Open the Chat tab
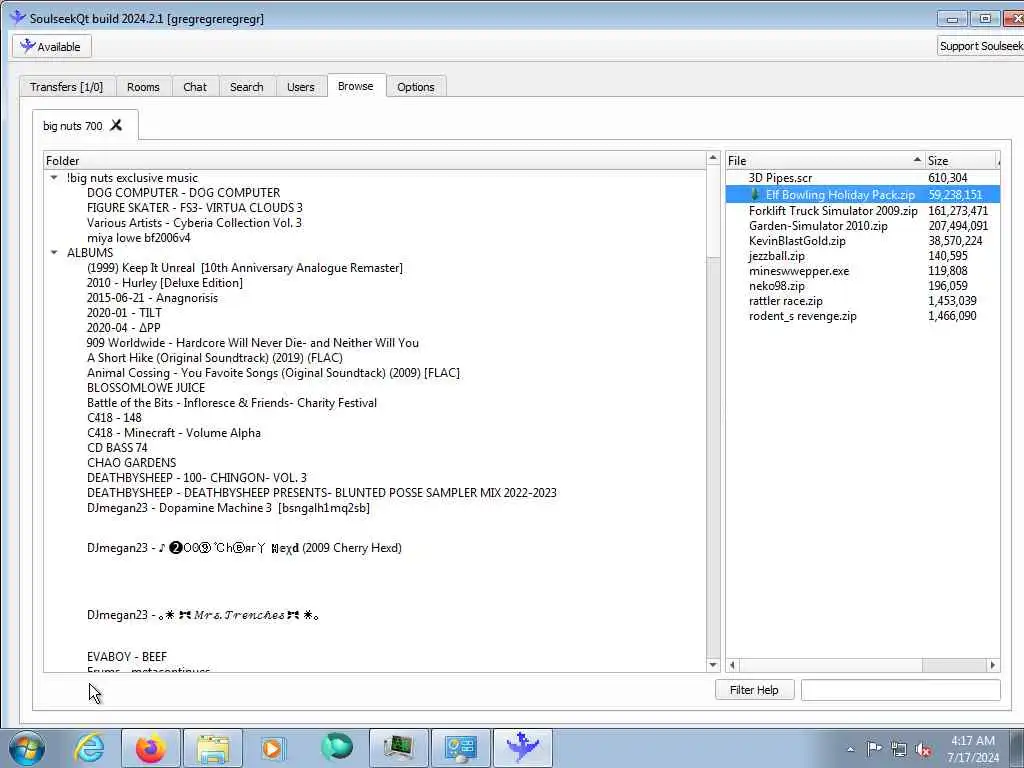The height and width of the screenshot is (768, 1024). click(195, 87)
